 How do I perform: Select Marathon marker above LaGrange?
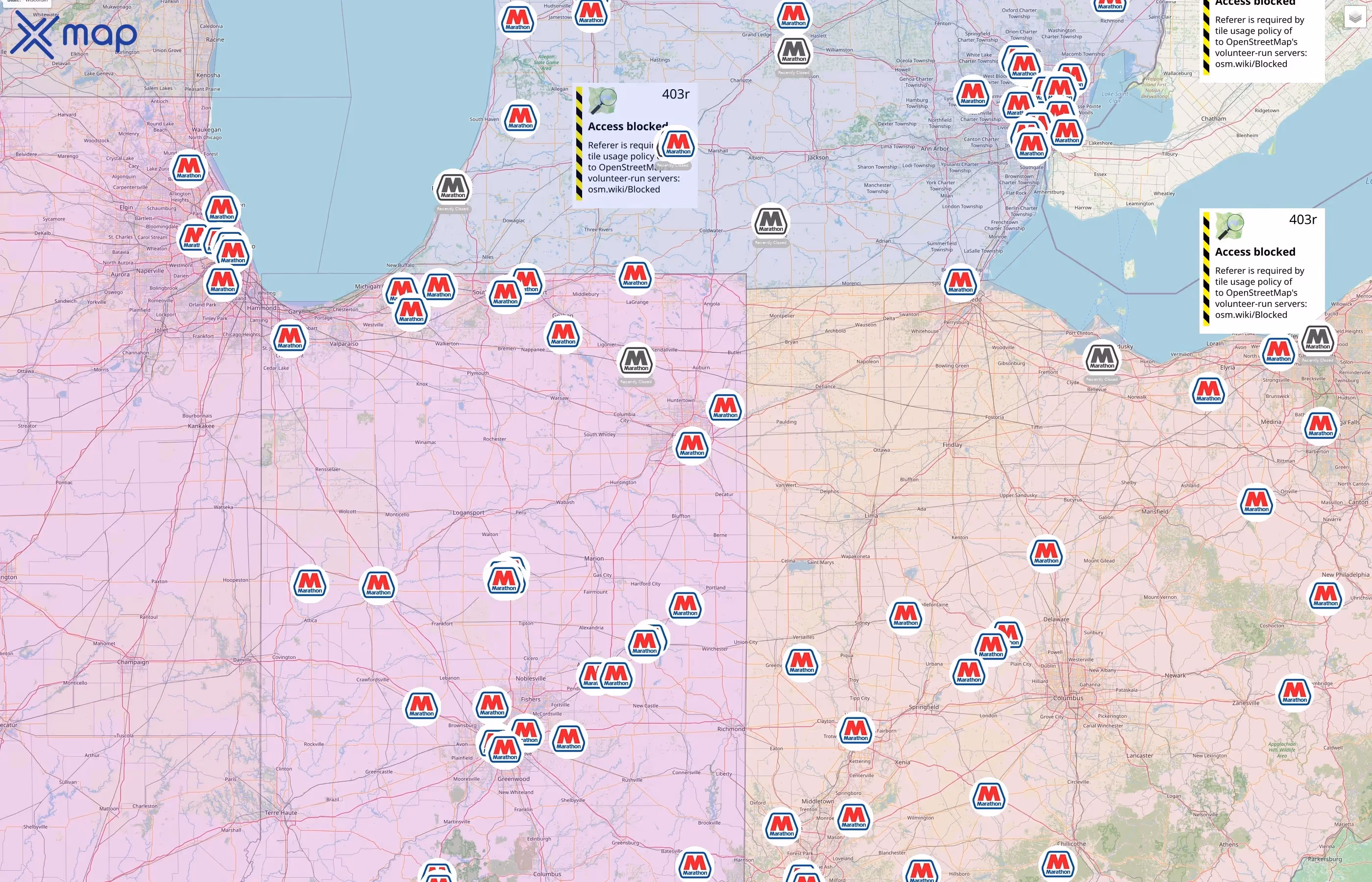point(635,276)
